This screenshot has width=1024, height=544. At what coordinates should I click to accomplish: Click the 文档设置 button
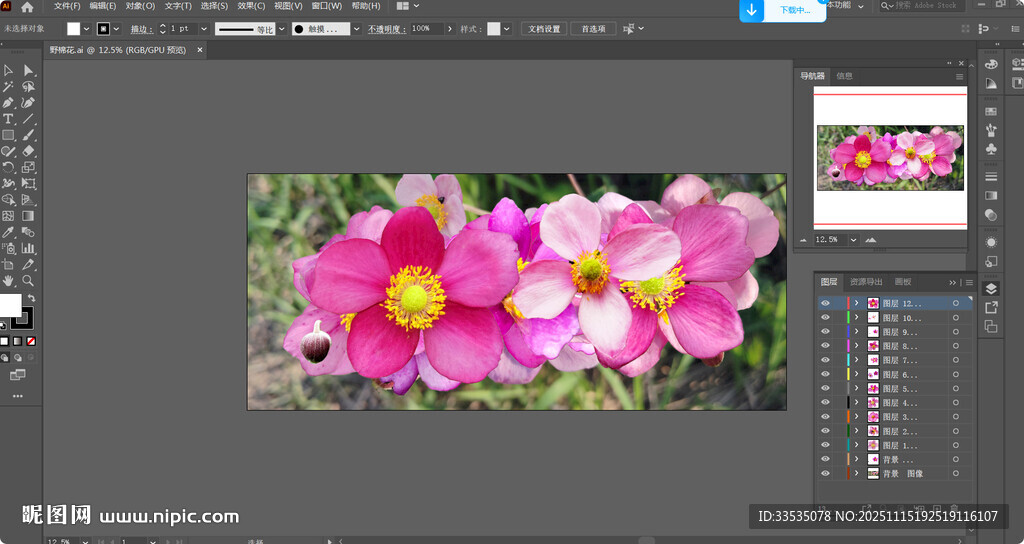pyautogui.click(x=544, y=29)
